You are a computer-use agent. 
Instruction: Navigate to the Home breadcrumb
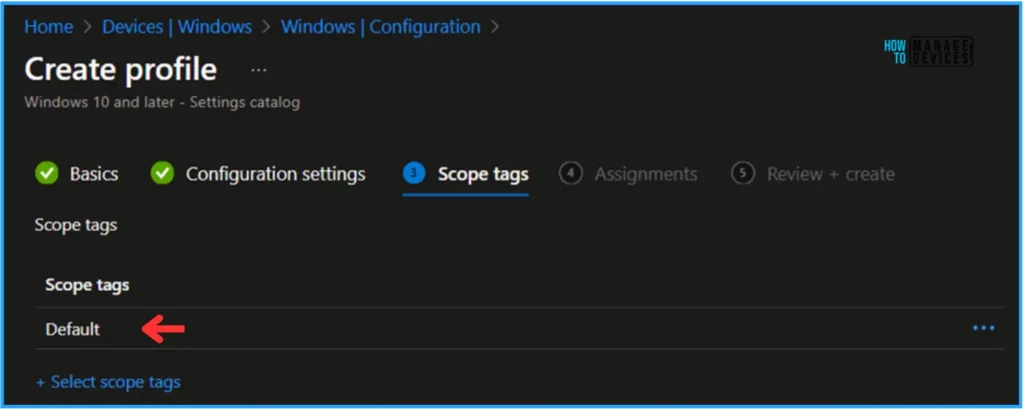click(x=48, y=27)
